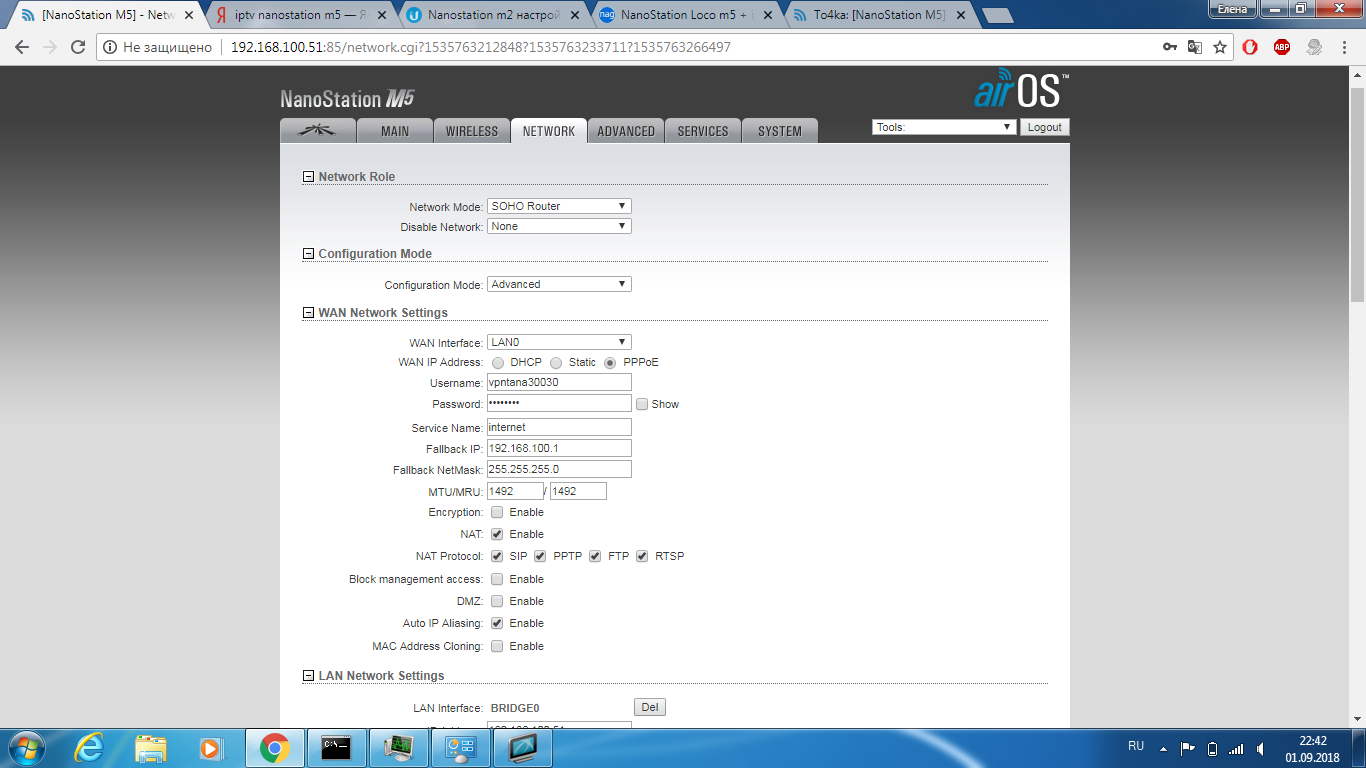The width and height of the screenshot is (1366, 768).
Task: Show hidden tray icons arrow
Action: pyautogui.click(x=1163, y=748)
